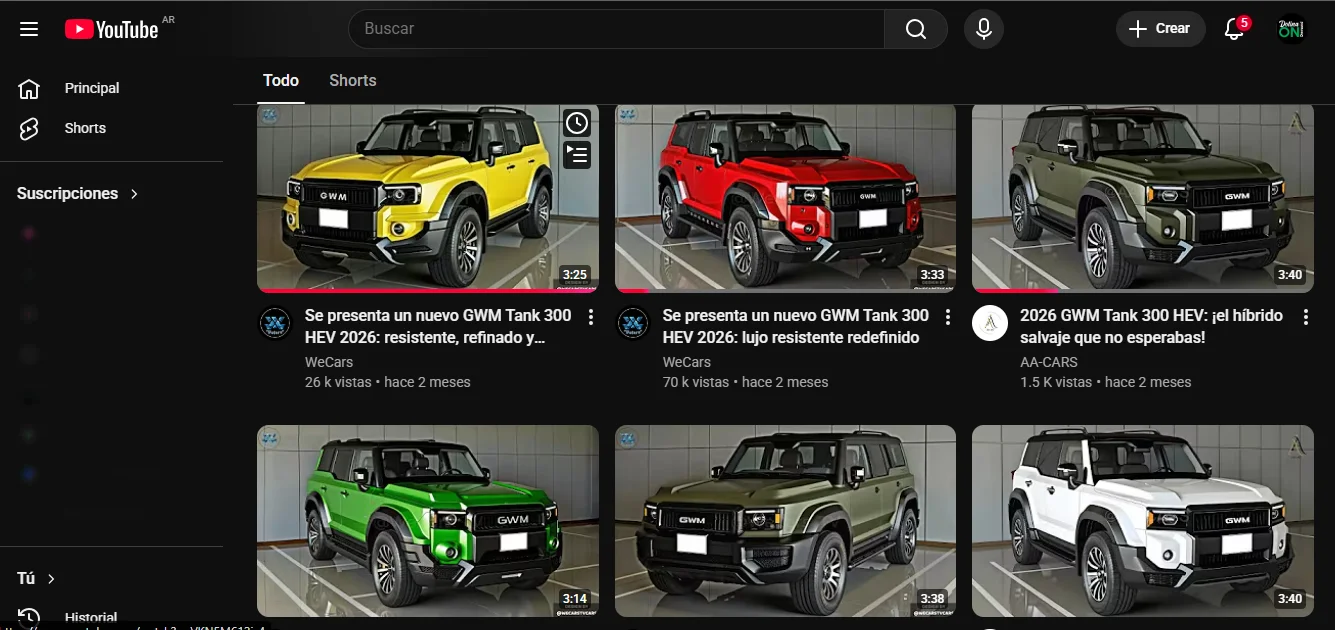Open the AA-CARS channel avatar
Image resolution: width=1335 pixels, height=630 pixels.
coord(989,322)
